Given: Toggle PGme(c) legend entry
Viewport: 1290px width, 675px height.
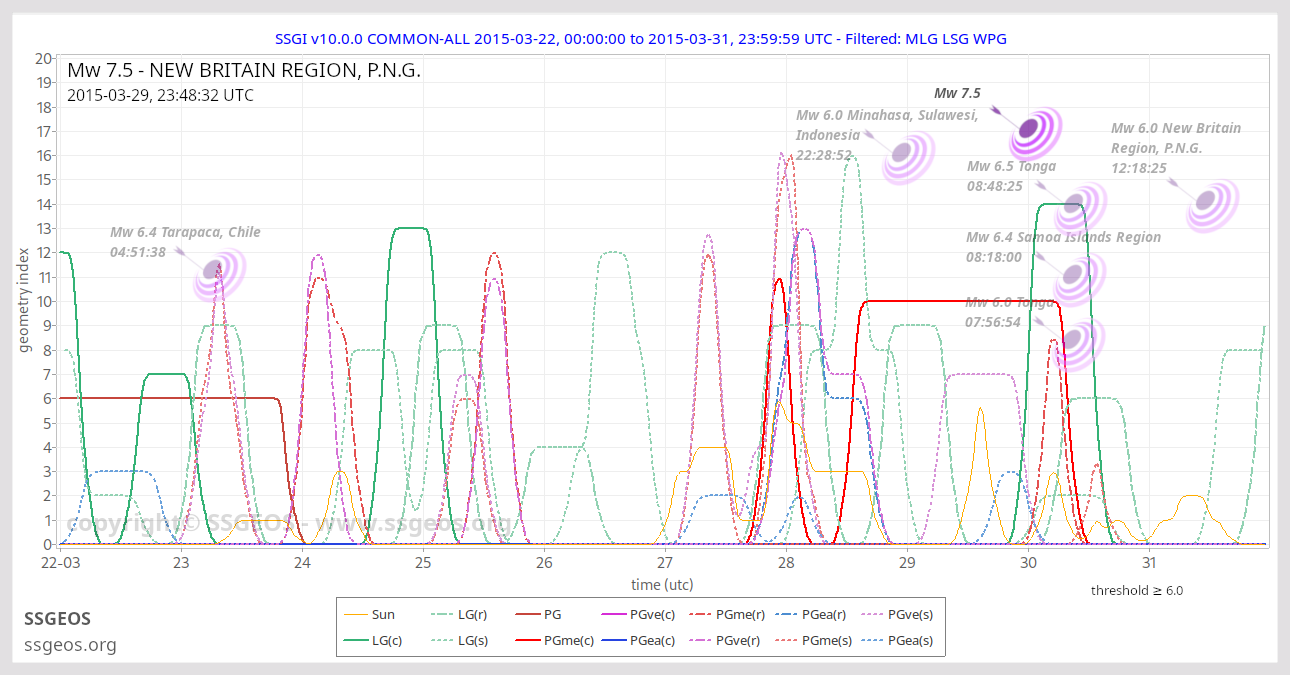Looking at the screenshot, I should (x=554, y=640).
